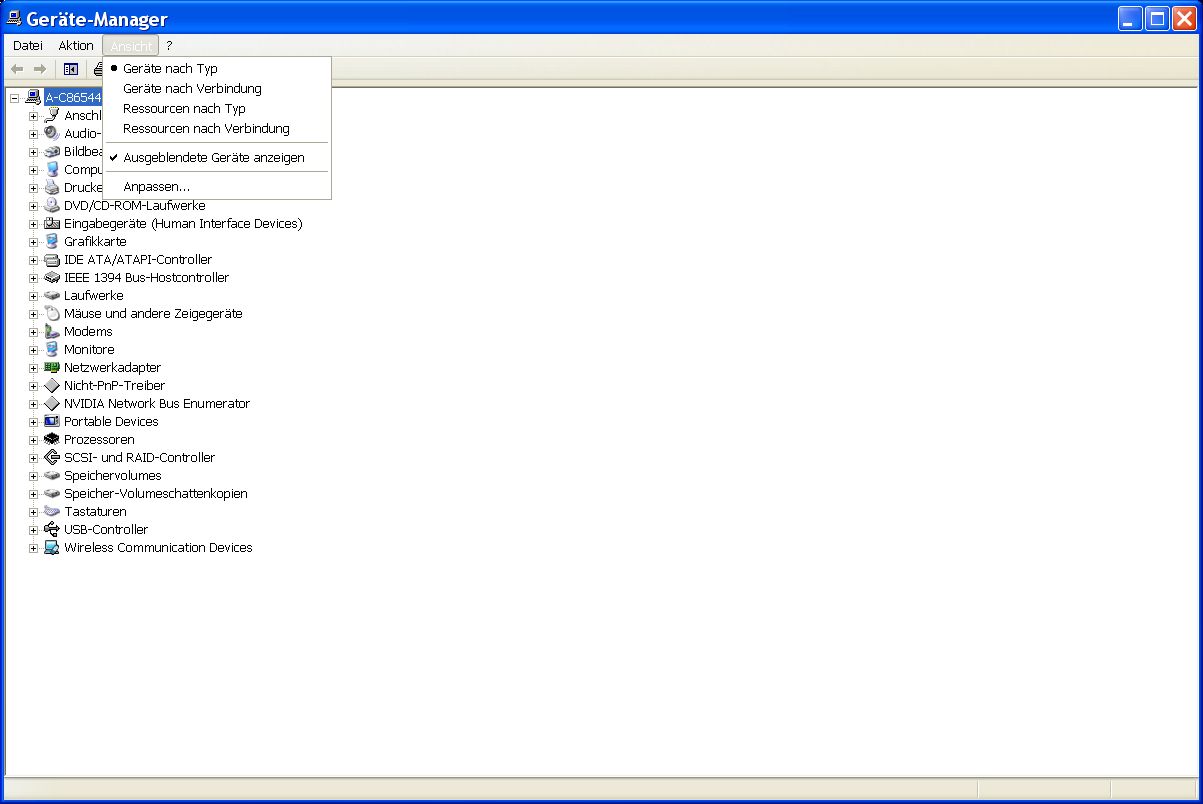Click the IEEE 1394 Bus-Hostcontroller icon

(x=52, y=277)
